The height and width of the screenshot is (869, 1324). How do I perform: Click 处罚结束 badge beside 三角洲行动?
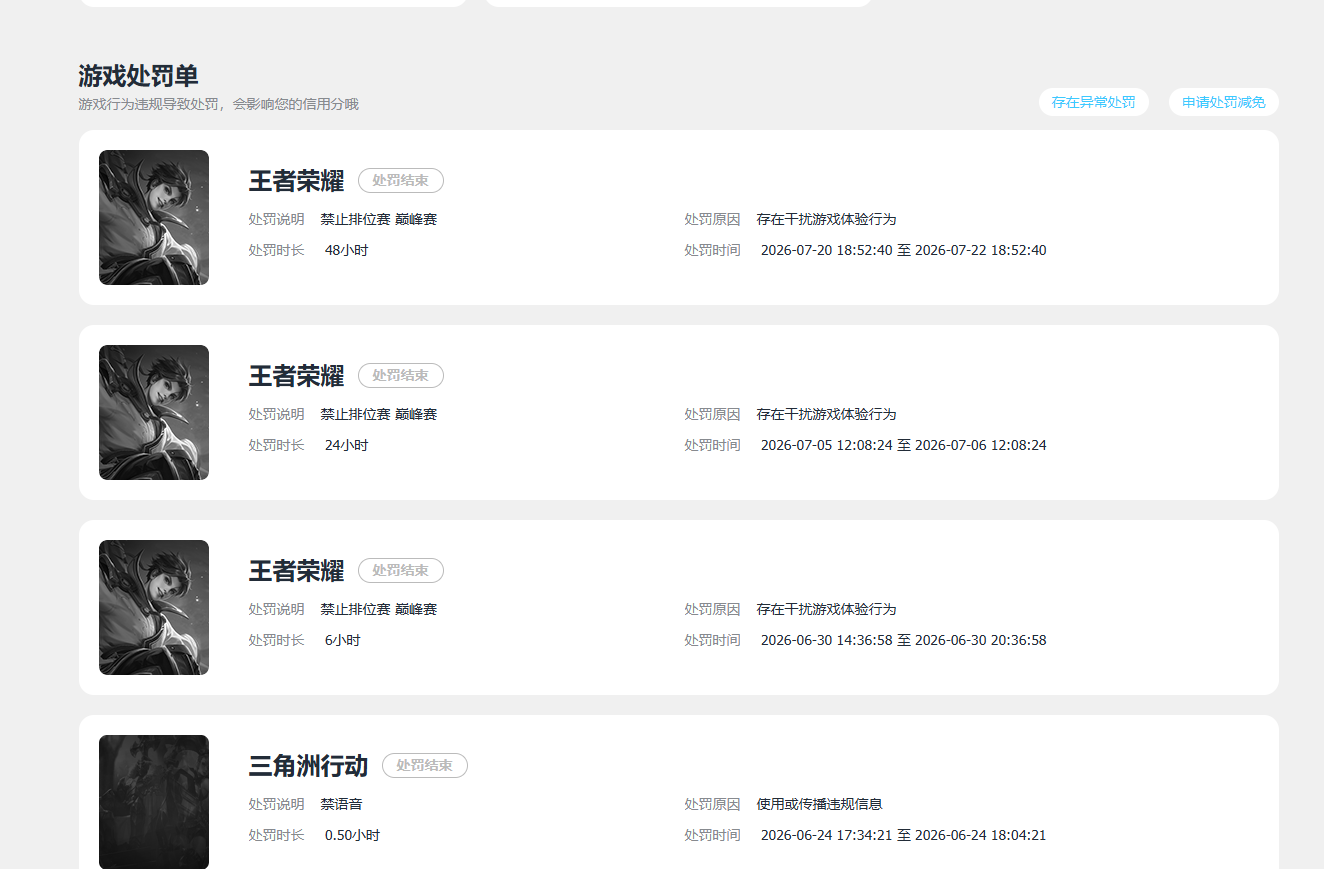[425, 766]
